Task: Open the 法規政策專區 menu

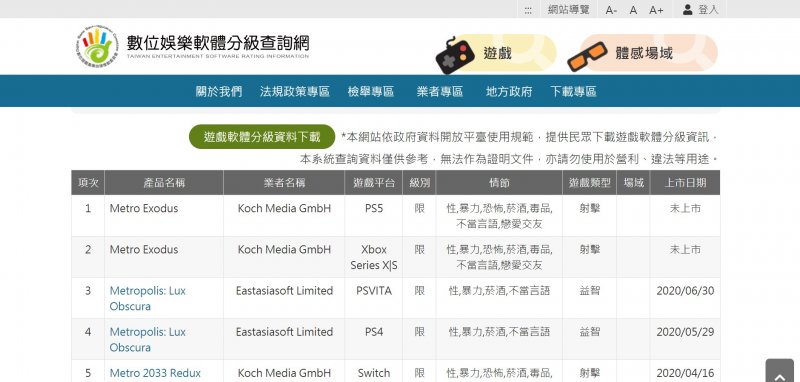Action: coord(295,92)
